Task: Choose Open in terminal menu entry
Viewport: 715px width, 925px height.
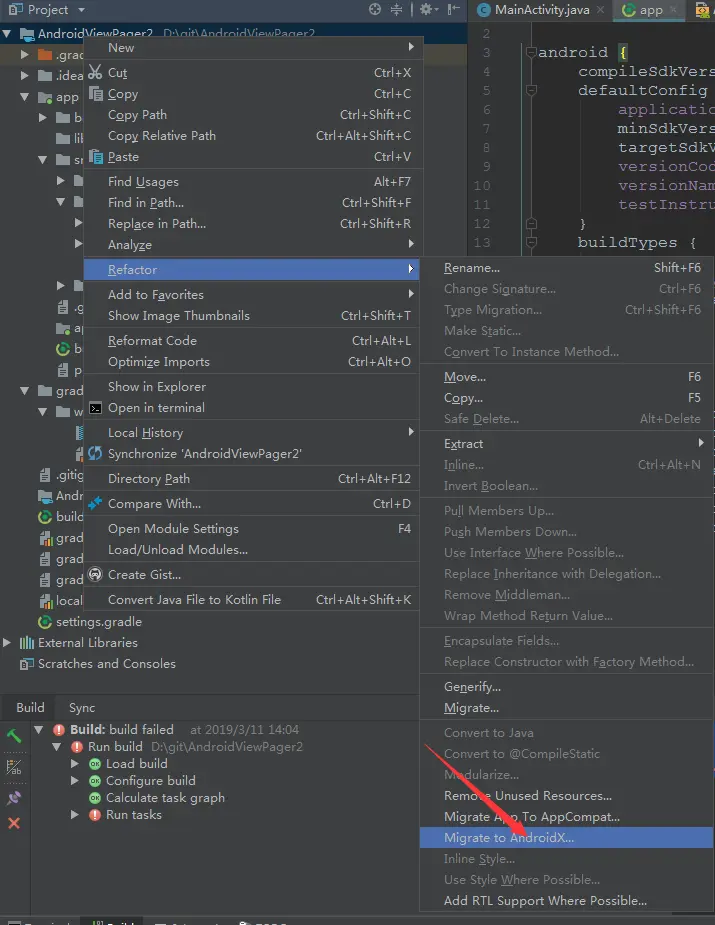Action: coord(252,408)
